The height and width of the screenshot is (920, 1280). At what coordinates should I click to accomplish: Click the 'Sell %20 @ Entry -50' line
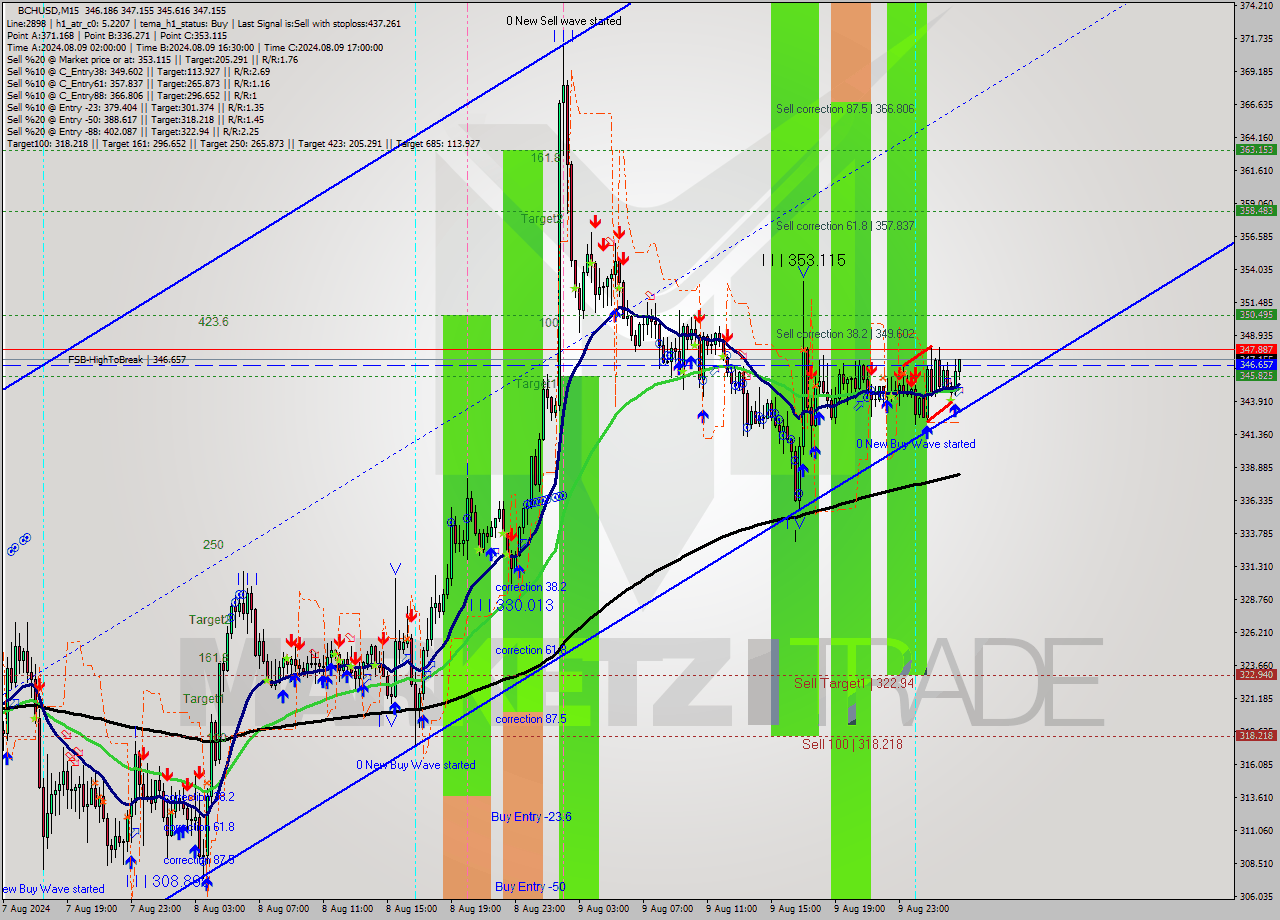pos(135,119)
